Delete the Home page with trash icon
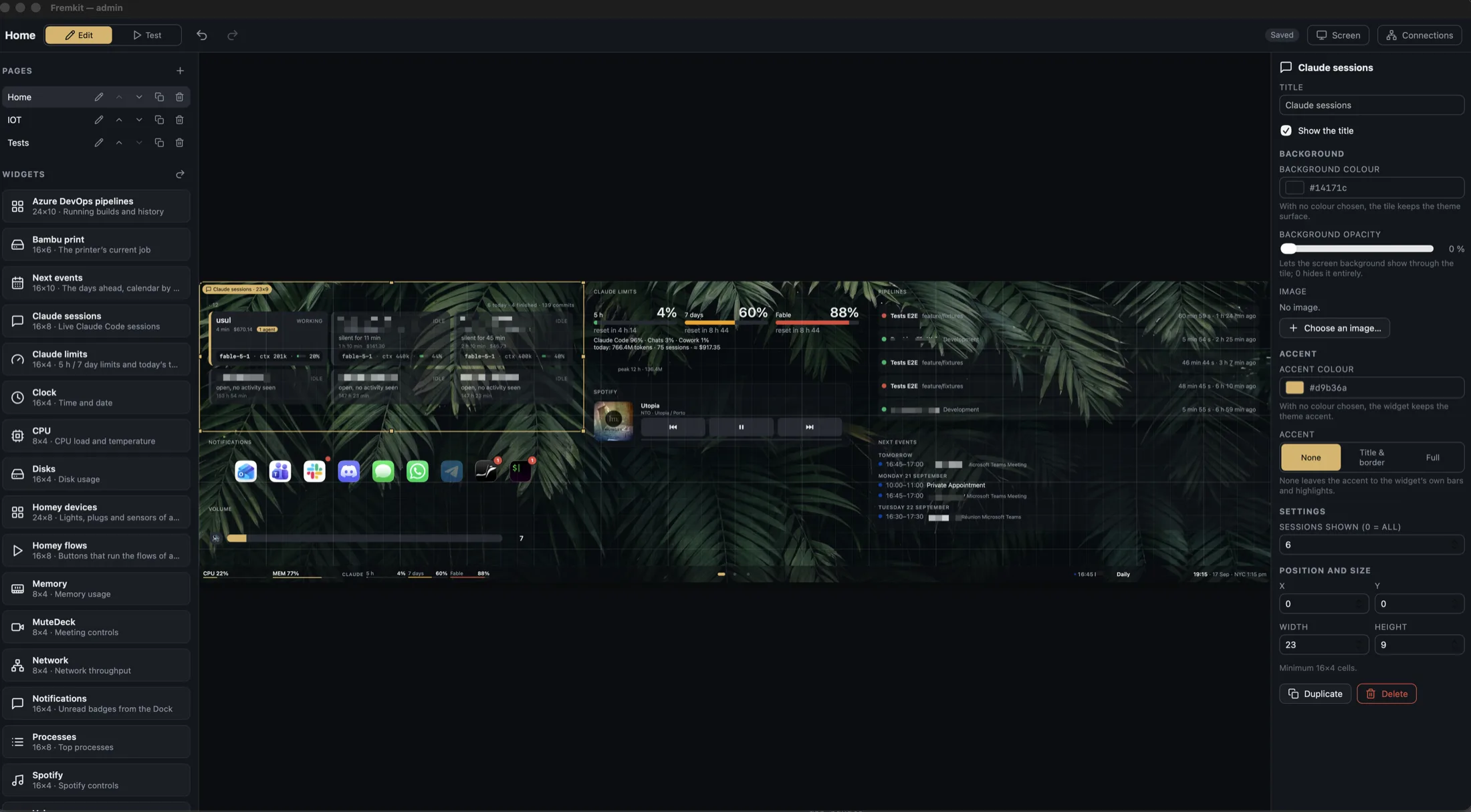 [x=179, y=97]
